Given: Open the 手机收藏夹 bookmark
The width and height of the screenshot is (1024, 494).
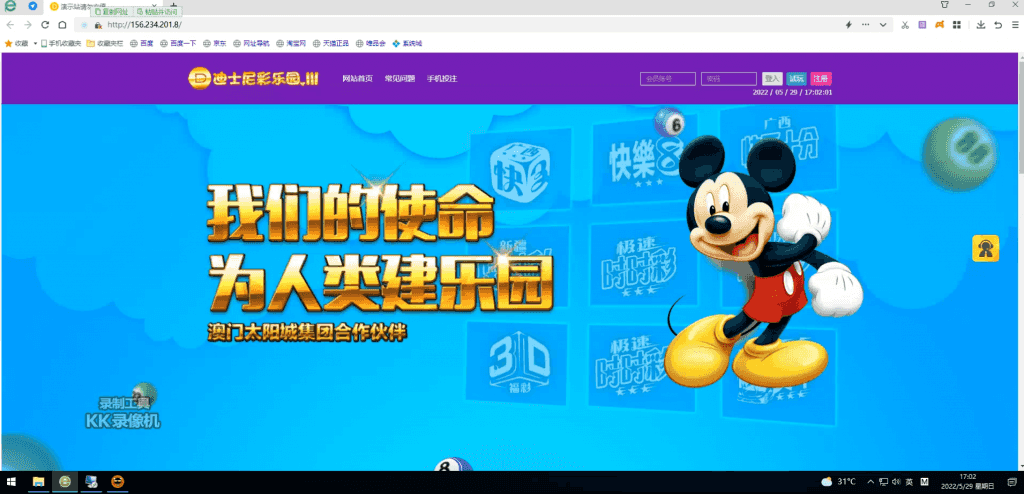Looking at the screenshot, I should [61, 43].
